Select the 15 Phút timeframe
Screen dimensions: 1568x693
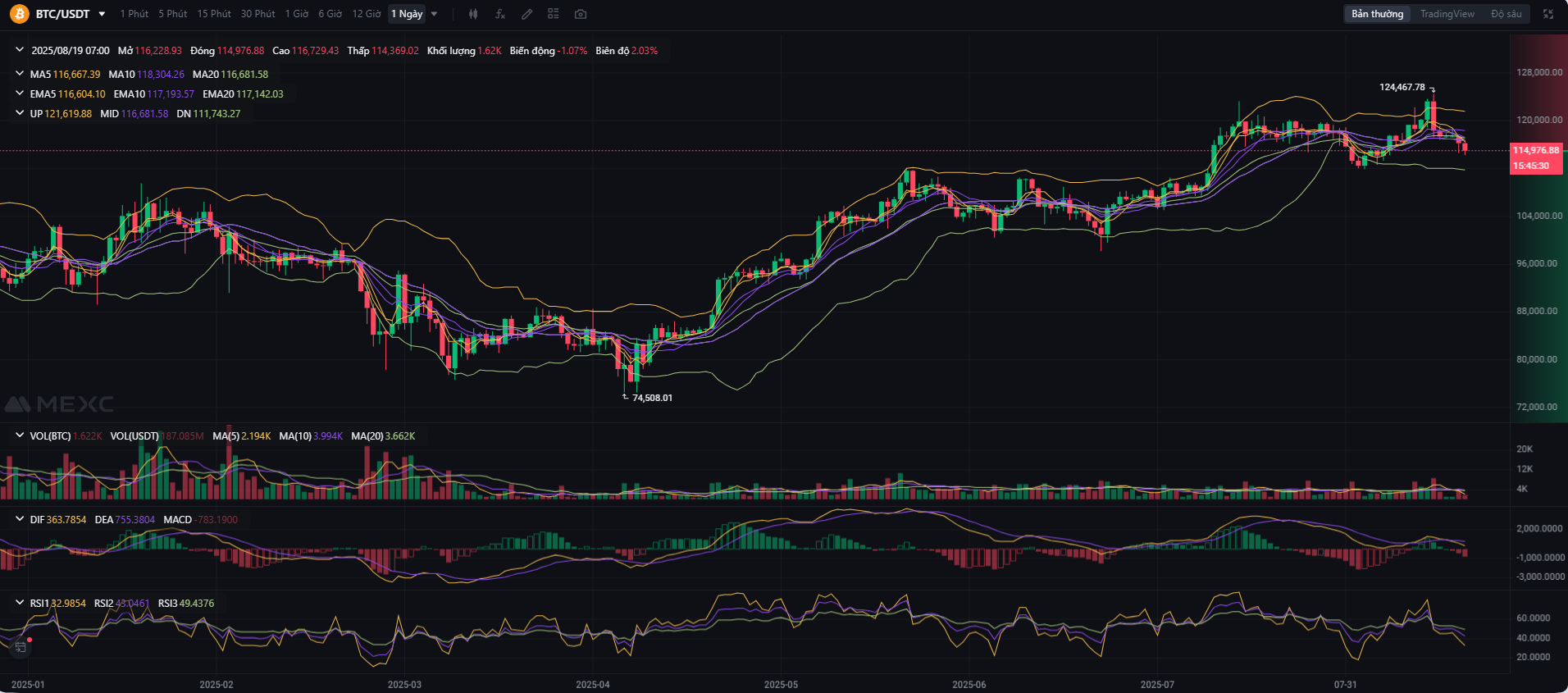point(214,14)
